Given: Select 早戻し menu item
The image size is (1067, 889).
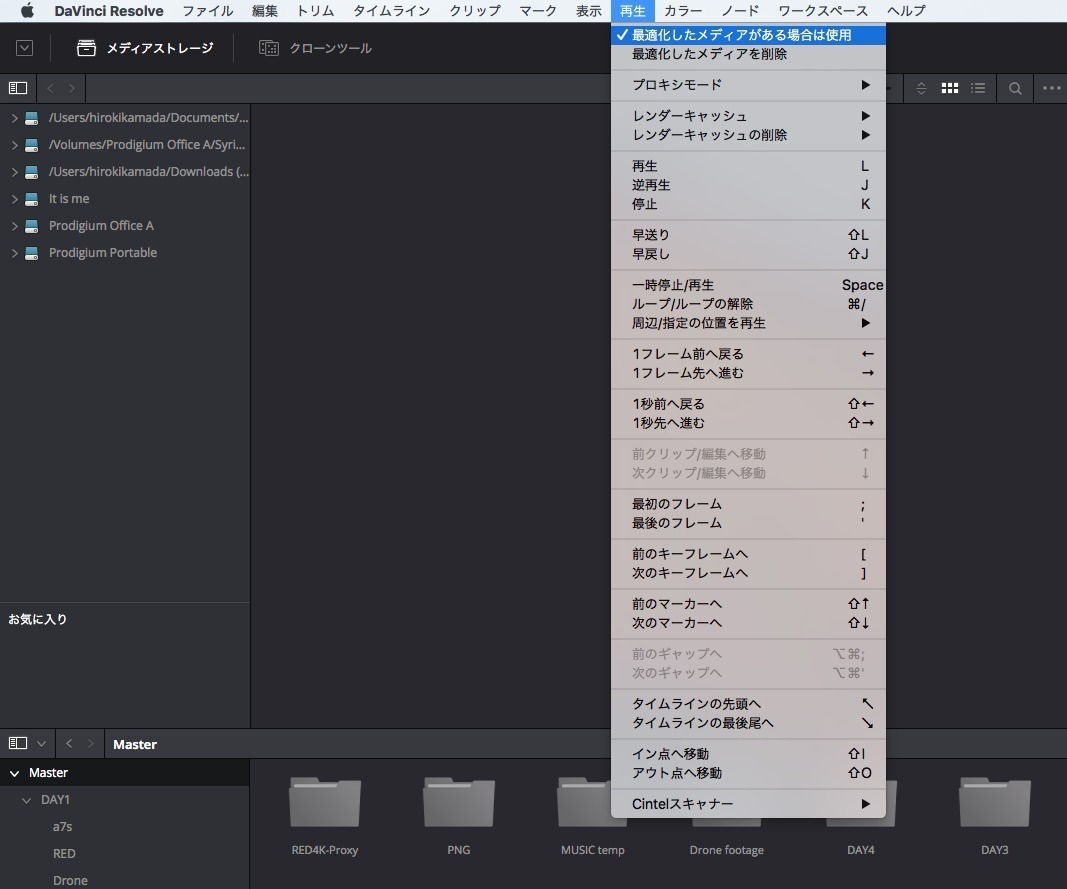Looking at the screenshot, I should coord(749,254).
